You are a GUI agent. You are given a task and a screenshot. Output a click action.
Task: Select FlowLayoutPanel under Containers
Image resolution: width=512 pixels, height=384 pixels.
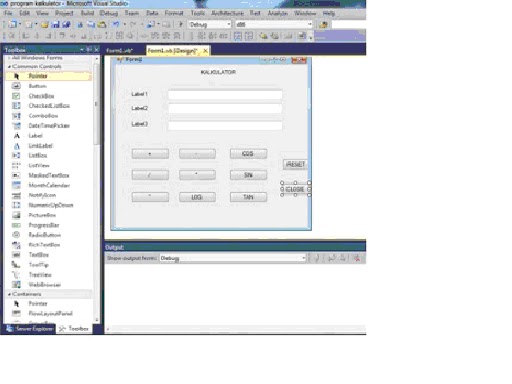(50, 313)
